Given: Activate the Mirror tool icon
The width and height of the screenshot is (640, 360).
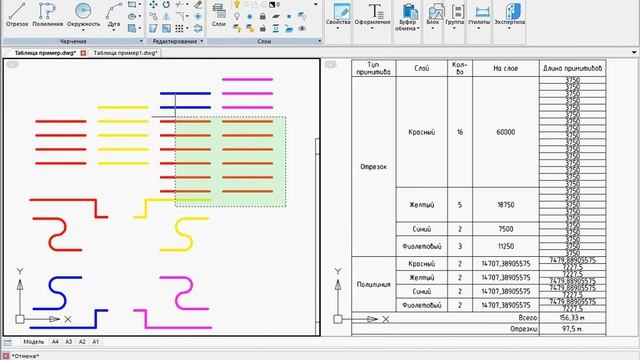Looking at the screenshot, I should (x=166, y=16).
